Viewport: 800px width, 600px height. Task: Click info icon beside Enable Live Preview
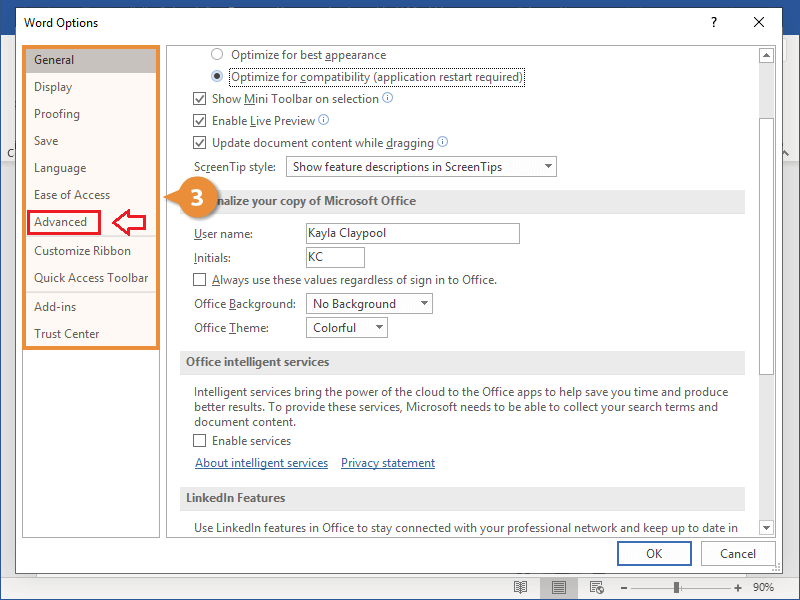(323, 120)
